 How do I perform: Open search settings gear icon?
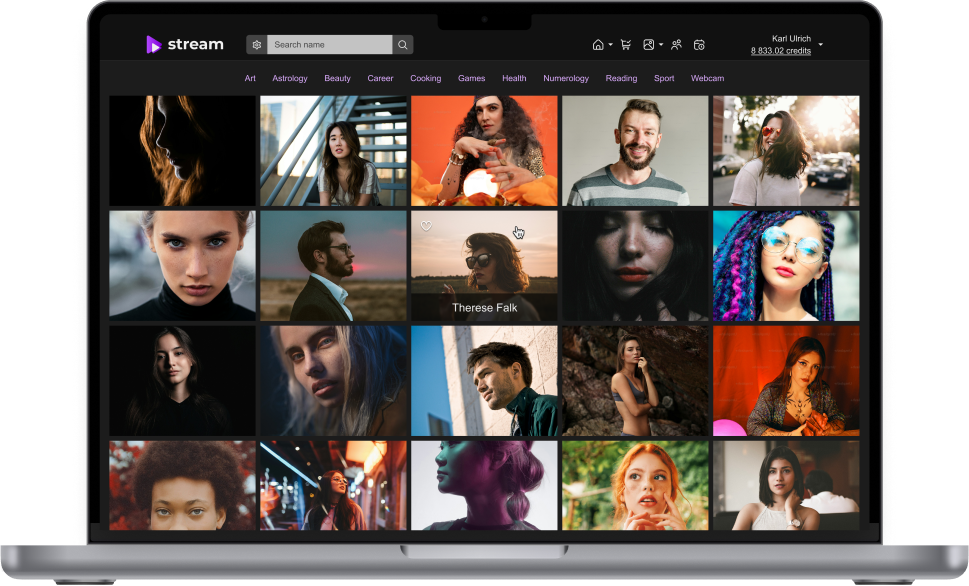tap(257, 45)
